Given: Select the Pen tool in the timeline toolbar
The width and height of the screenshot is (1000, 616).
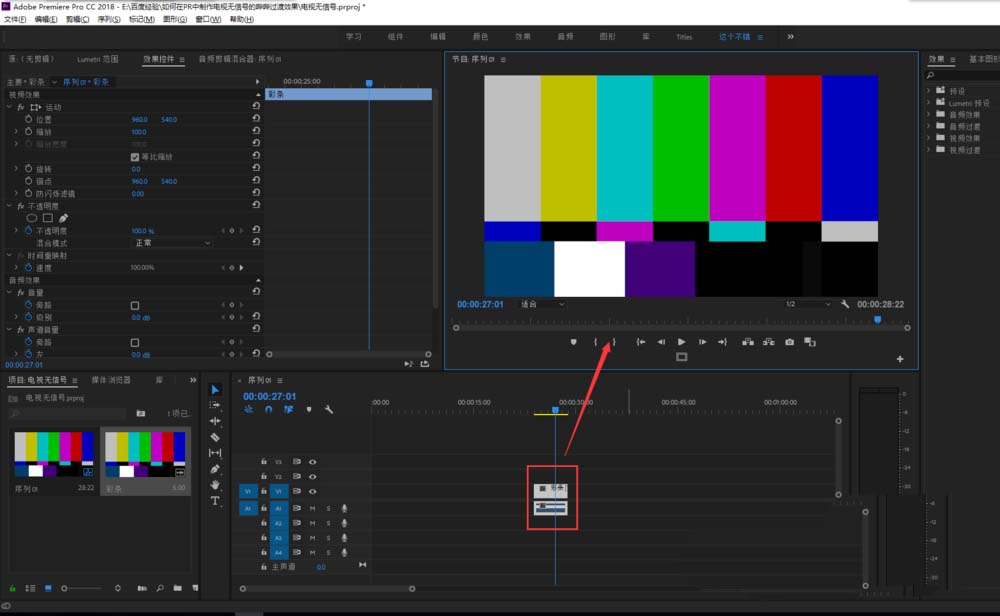Looking at the screenshot, I should click(x=216, y=469).
